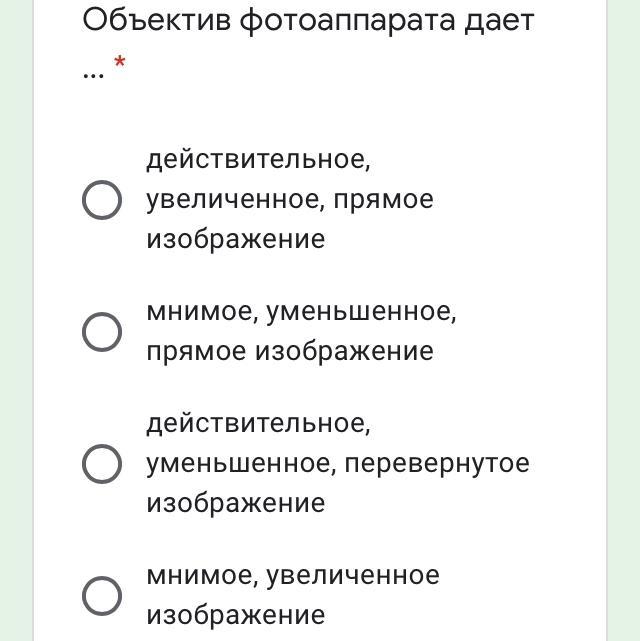Click label text "мнимое, уменьшенное, прямое изображение"

[x=300, y=331]
